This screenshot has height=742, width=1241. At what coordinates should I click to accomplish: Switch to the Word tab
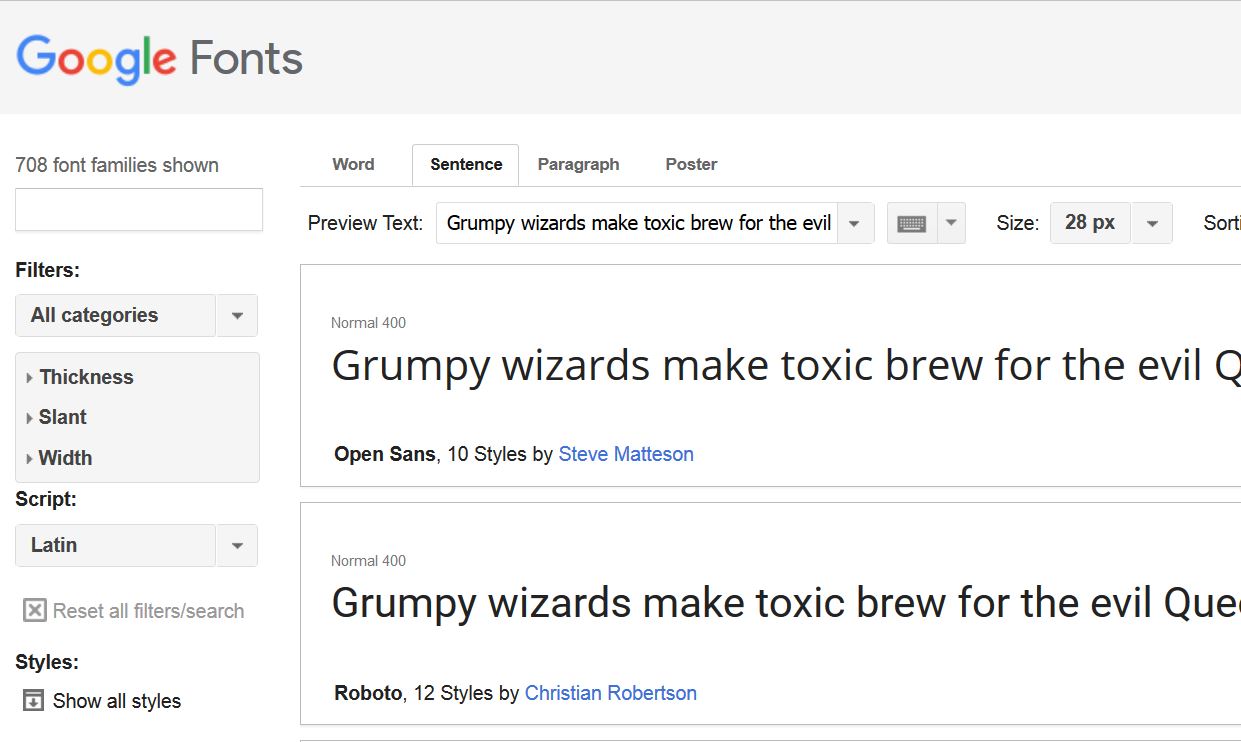353,164
